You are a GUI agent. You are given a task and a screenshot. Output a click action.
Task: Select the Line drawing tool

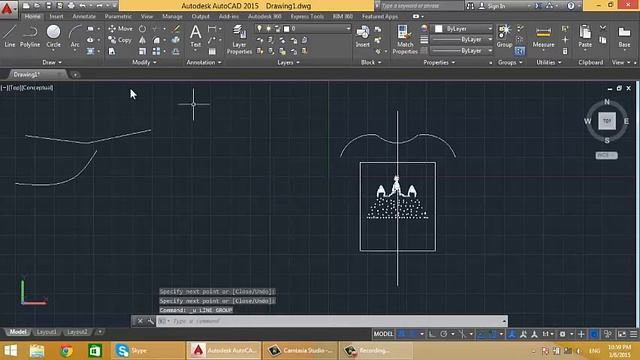point(10,36)
